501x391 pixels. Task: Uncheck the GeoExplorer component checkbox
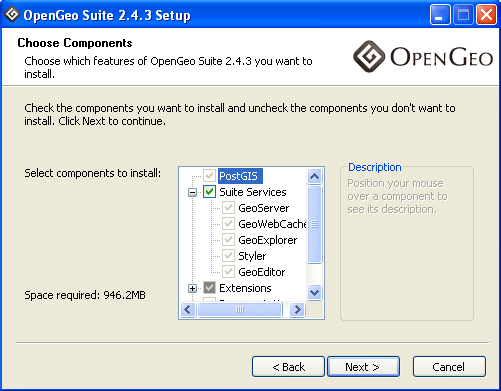click(229, 240)
